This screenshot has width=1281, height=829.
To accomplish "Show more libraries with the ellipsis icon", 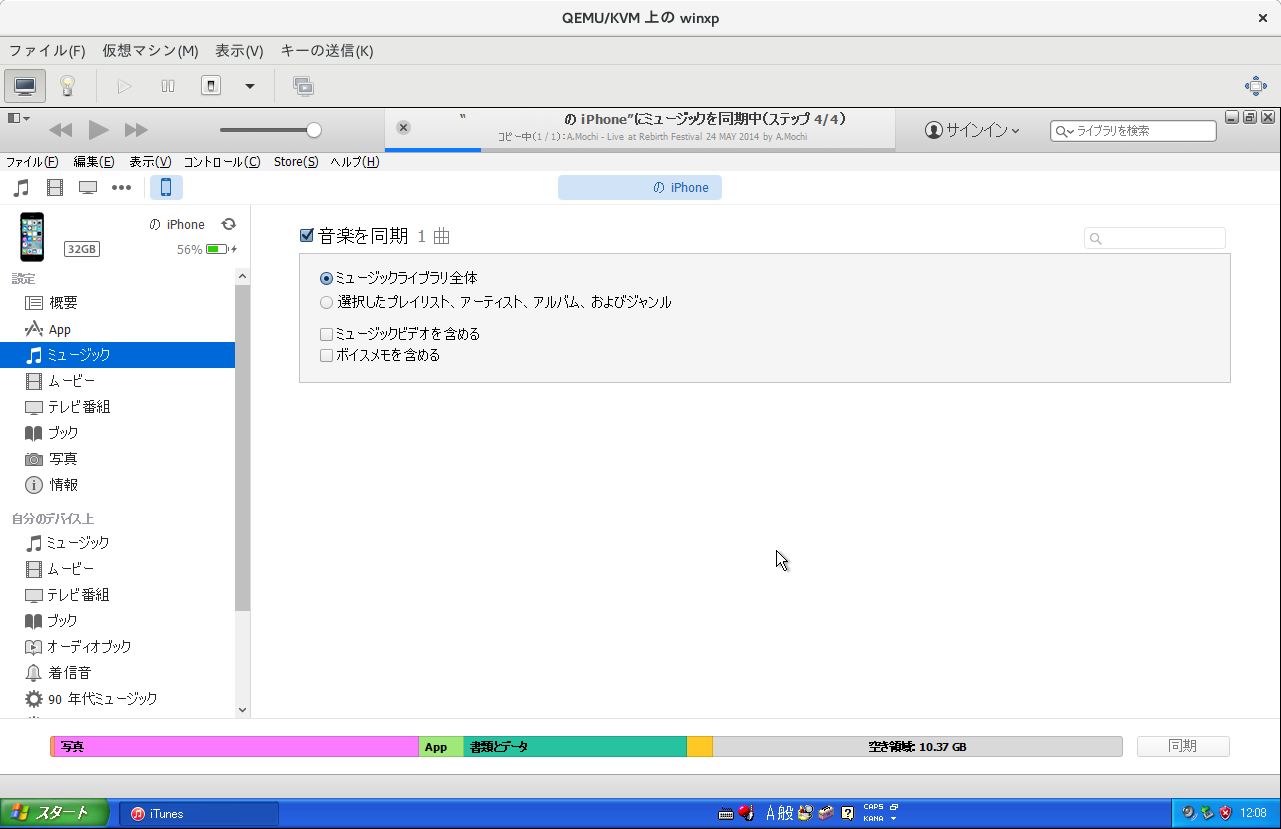I will pyautogui.click(x=121, y=187).
